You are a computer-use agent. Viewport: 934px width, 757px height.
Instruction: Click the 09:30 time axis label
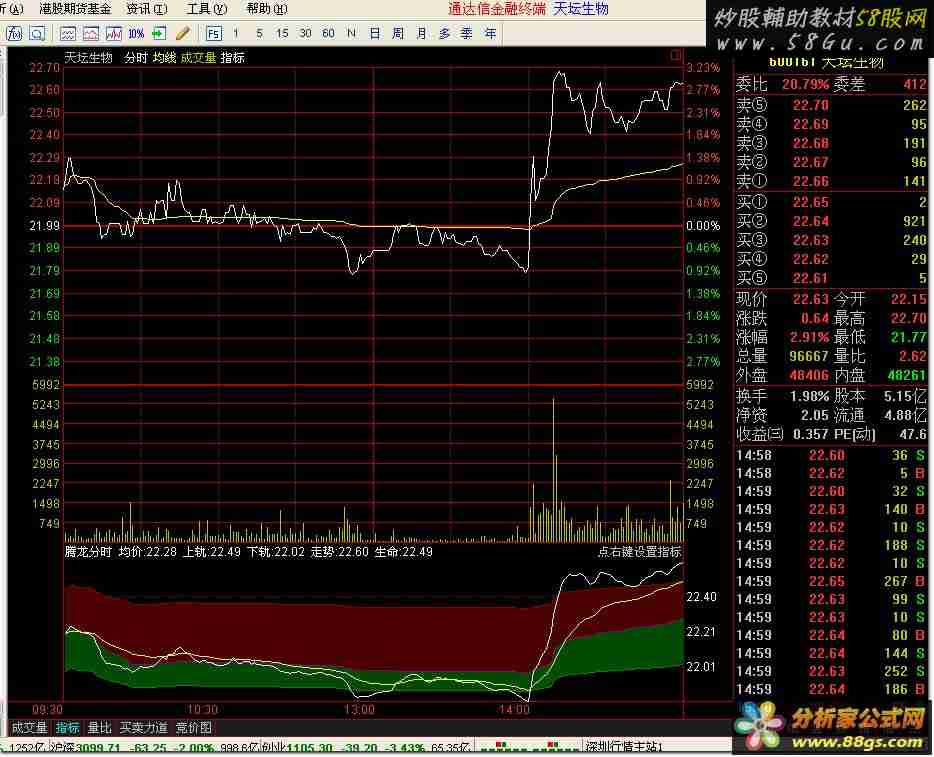47,710
